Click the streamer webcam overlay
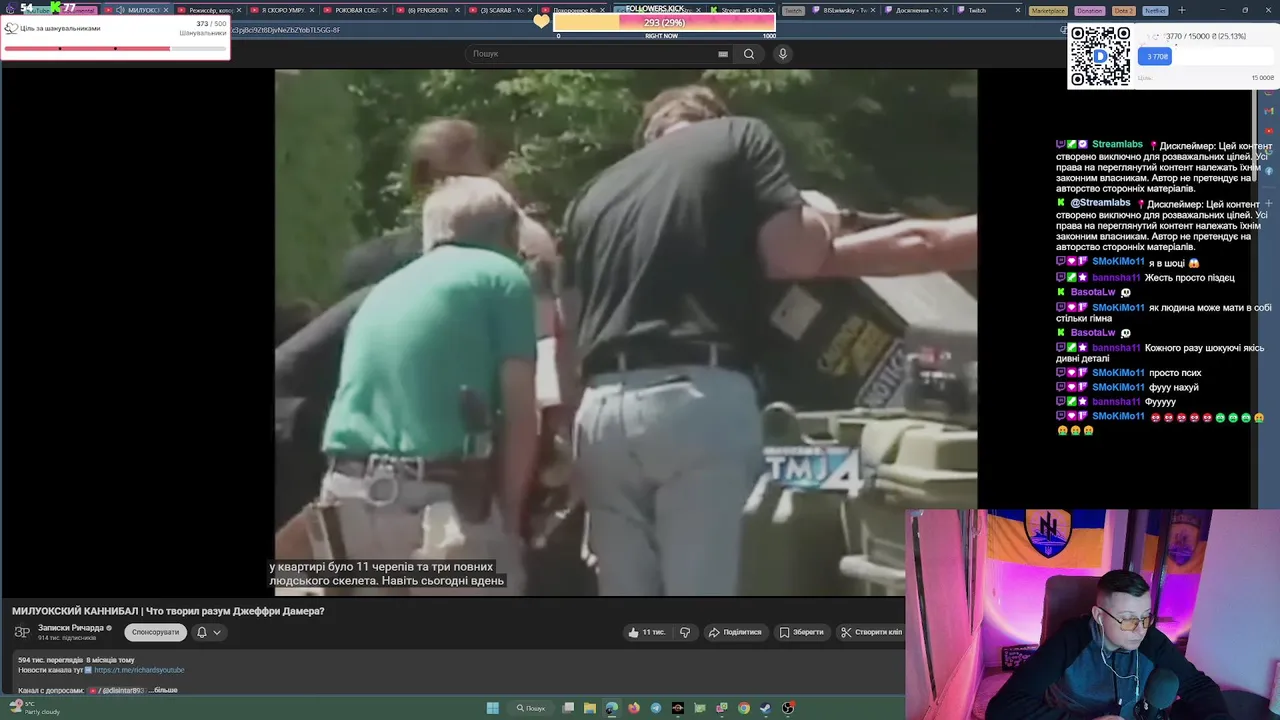1280x720 pixels. [x=1092, y=614]
